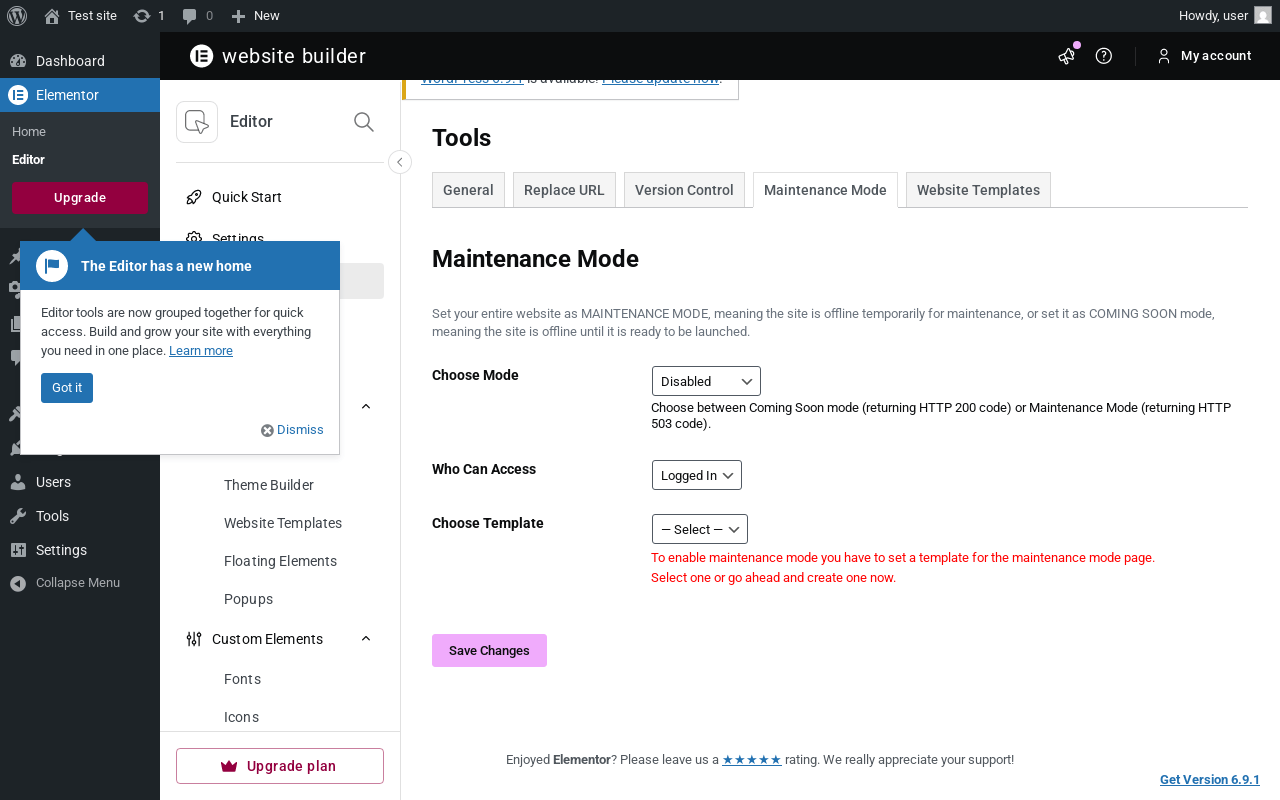The height and width of the screenshot is (800, 1280).
Task: Click the Save Changes button
Action: [x=489, y=650]
